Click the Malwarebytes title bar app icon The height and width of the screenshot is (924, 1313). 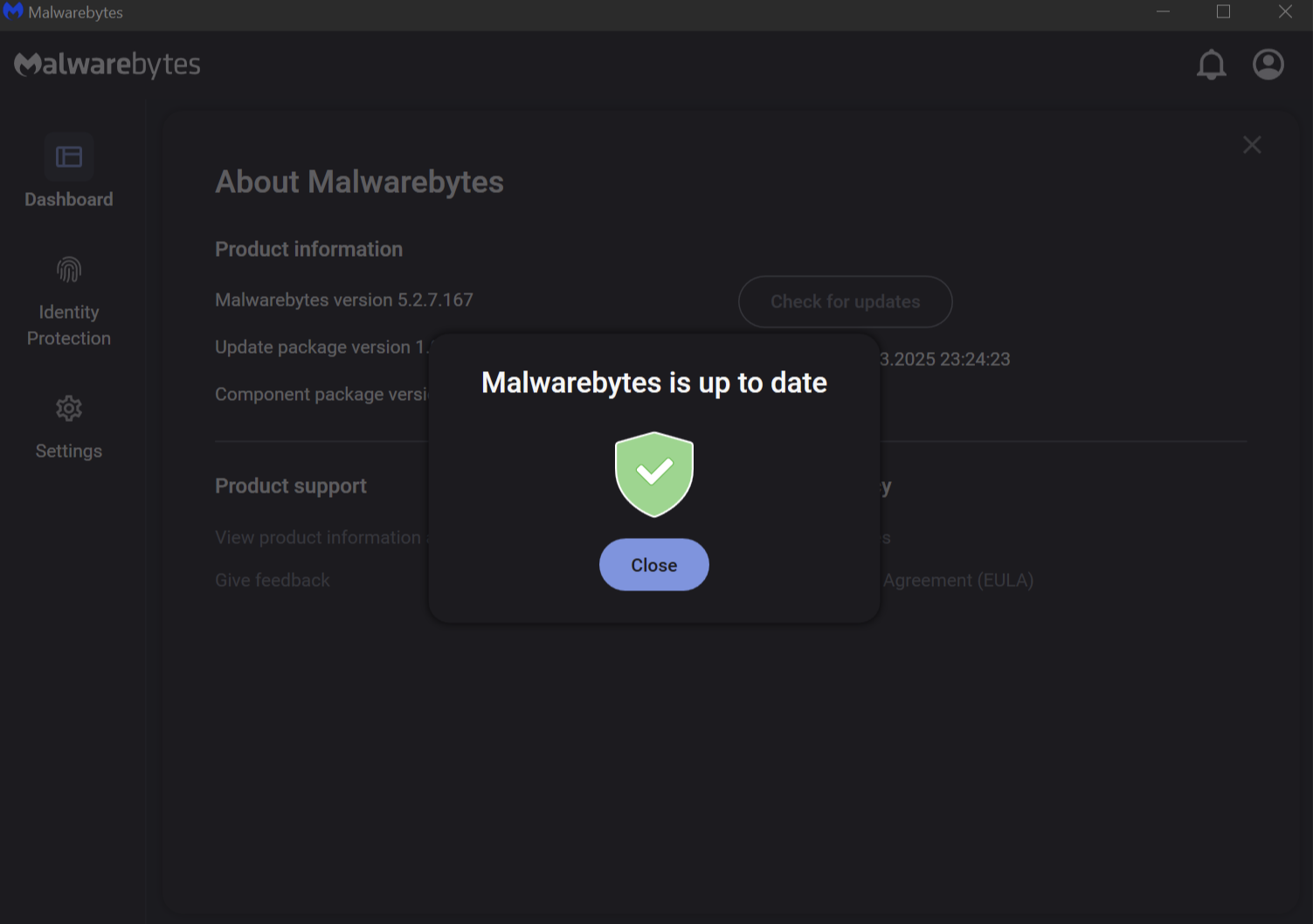point(13,12)
